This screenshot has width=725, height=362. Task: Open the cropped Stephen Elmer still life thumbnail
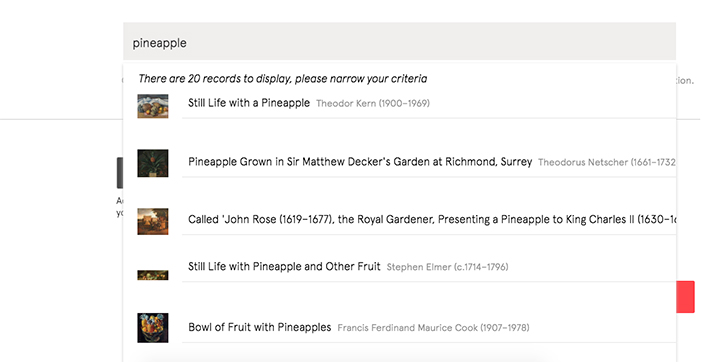point(153,275)
